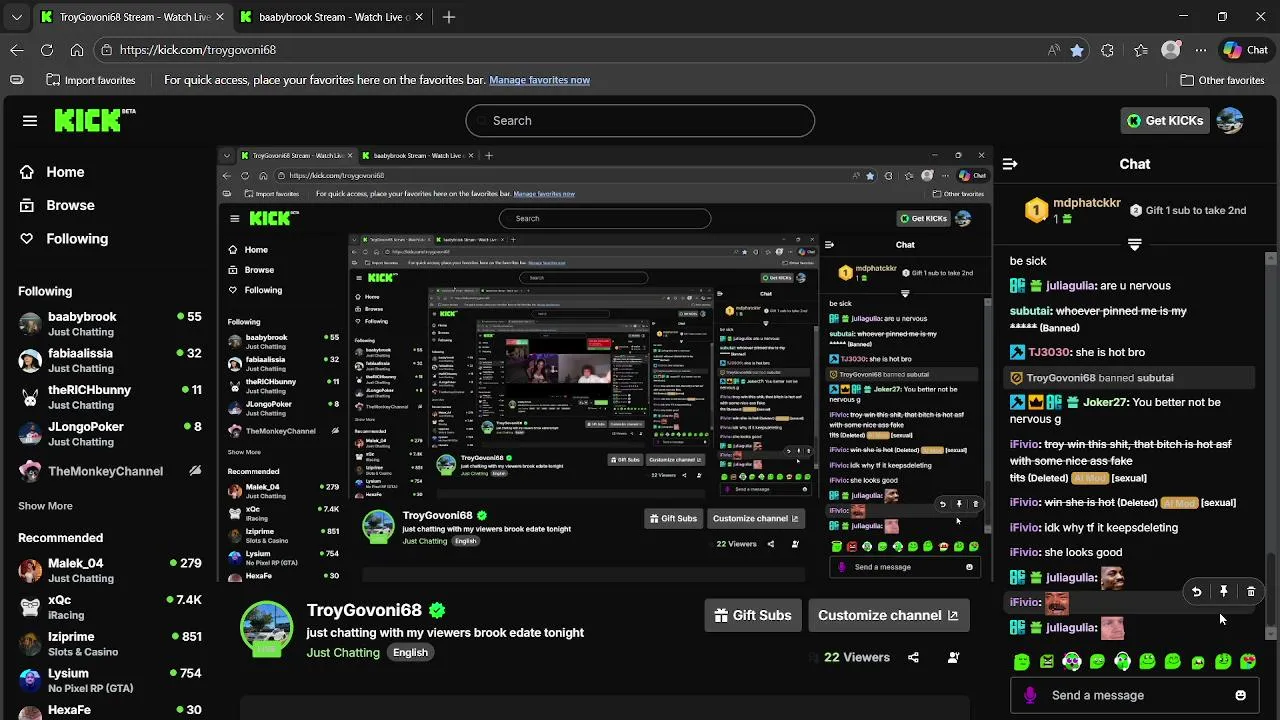The image size is (1280, 720).
Task: Open baabybrook channel in Following list
Action: 110,324
